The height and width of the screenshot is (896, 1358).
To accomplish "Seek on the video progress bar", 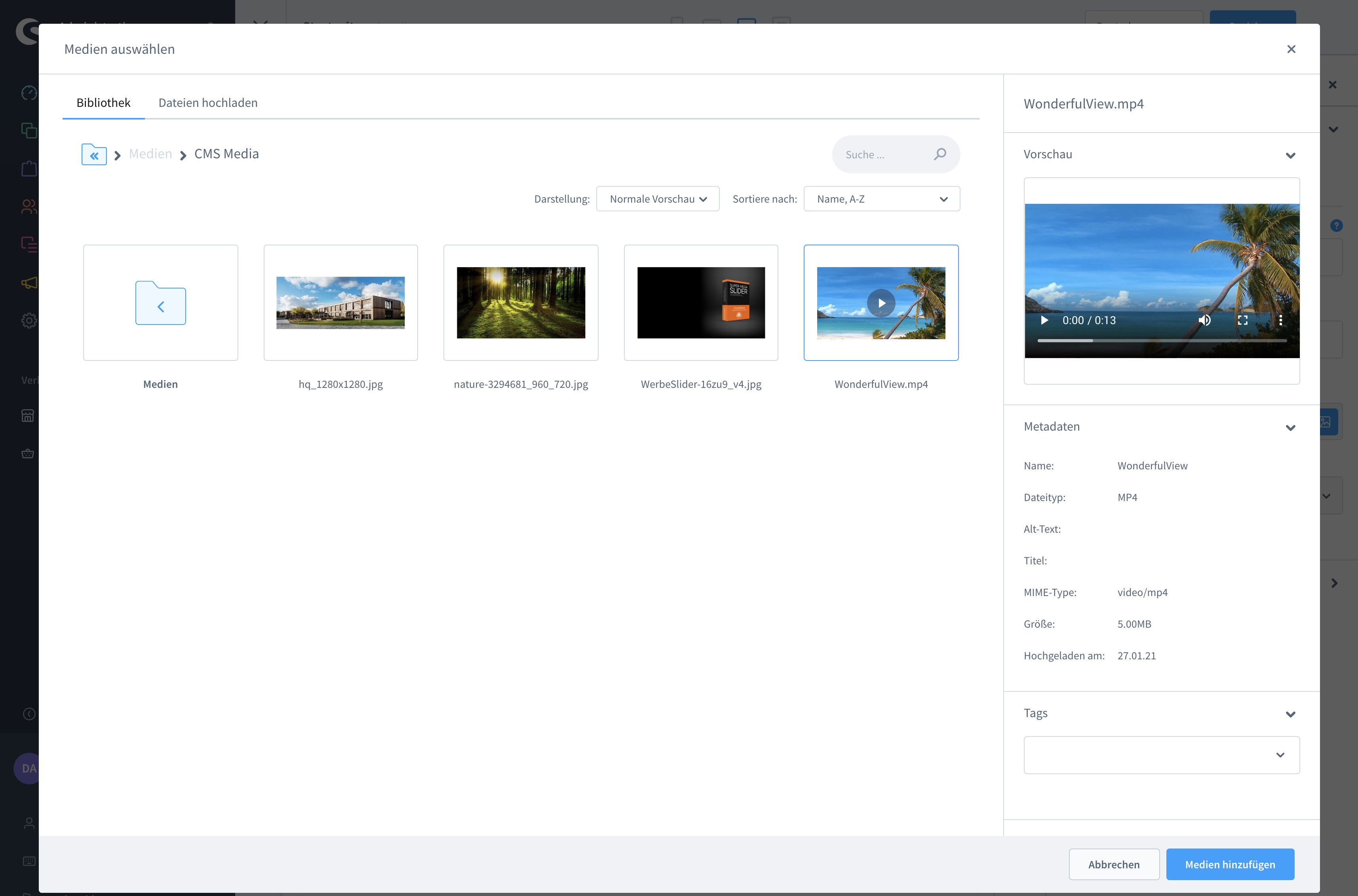I will click(1162, 341).
